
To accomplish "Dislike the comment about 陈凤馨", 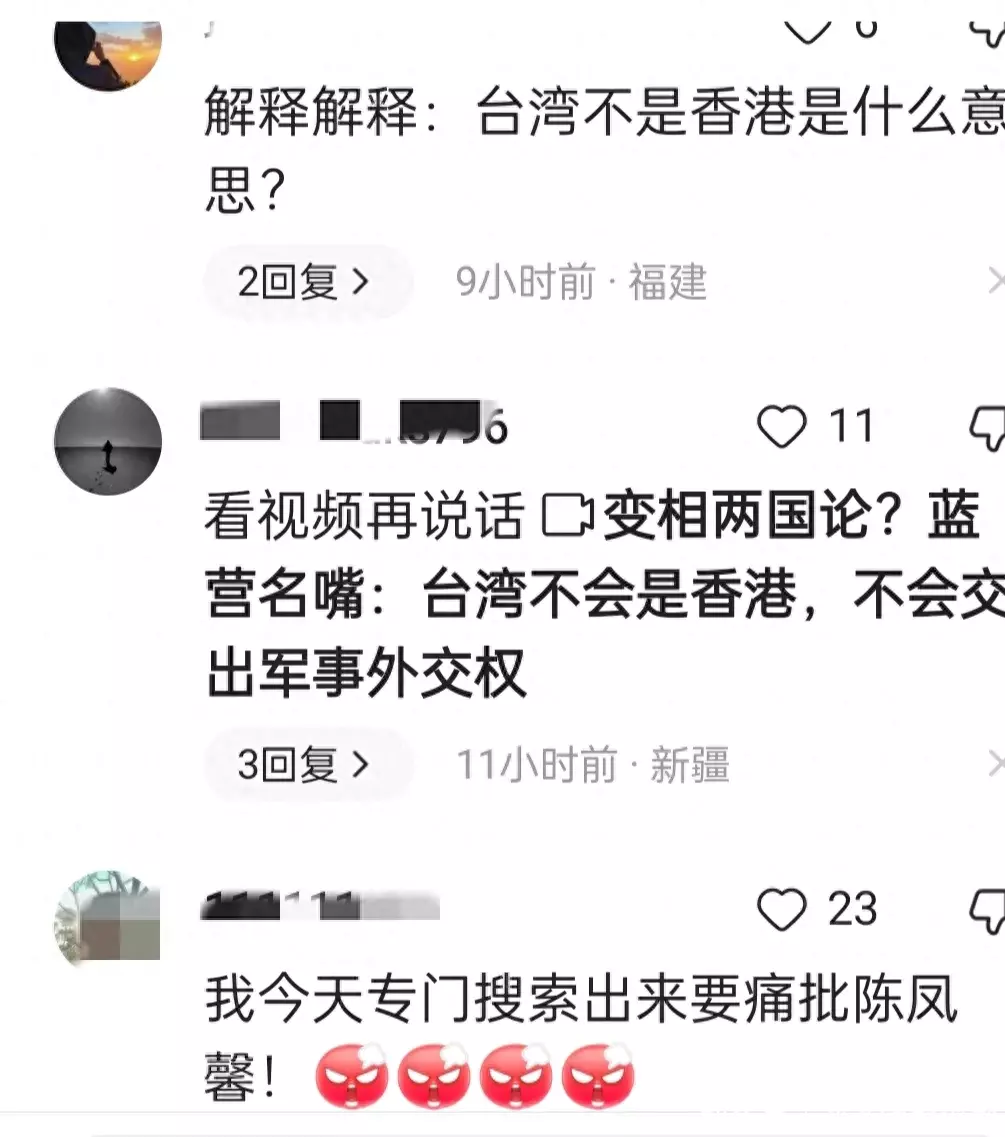I will 988,911.
